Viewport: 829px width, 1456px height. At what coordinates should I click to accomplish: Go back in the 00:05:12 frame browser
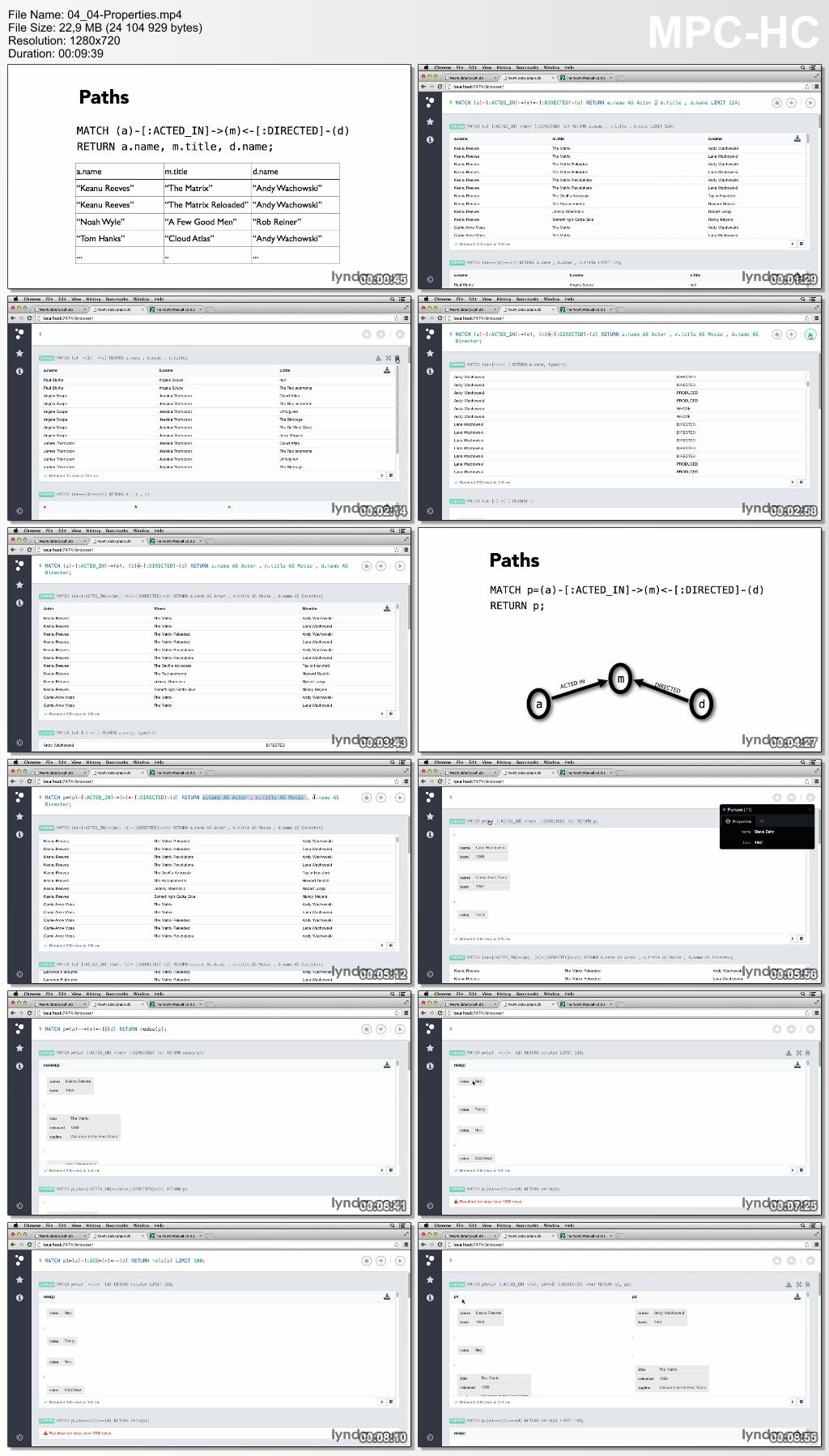click(x=13, y=781)
